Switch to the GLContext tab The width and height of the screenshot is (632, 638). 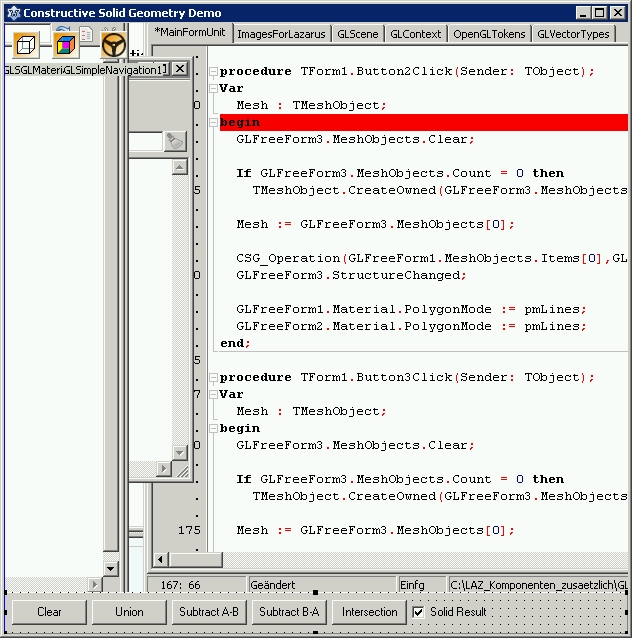[415, 34]
